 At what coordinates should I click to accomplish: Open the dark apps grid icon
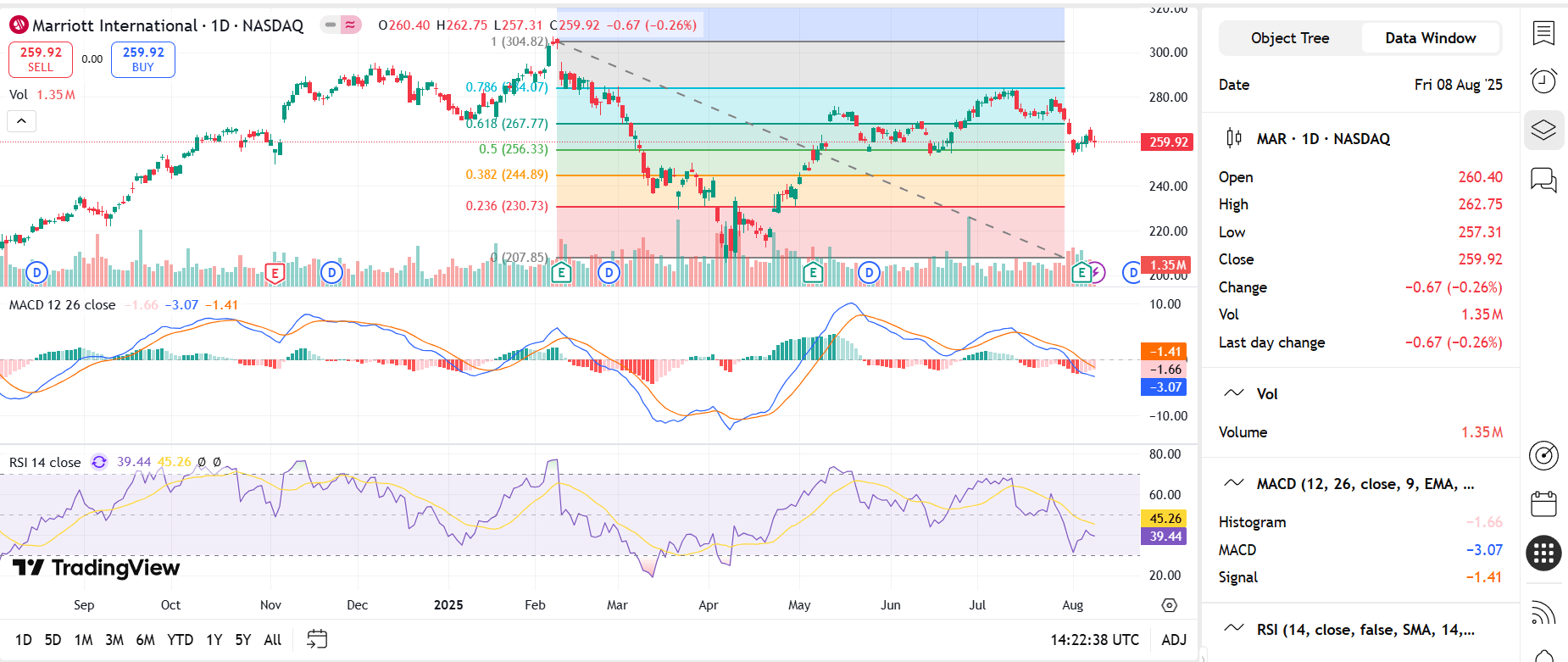(x=1543, y=554)
